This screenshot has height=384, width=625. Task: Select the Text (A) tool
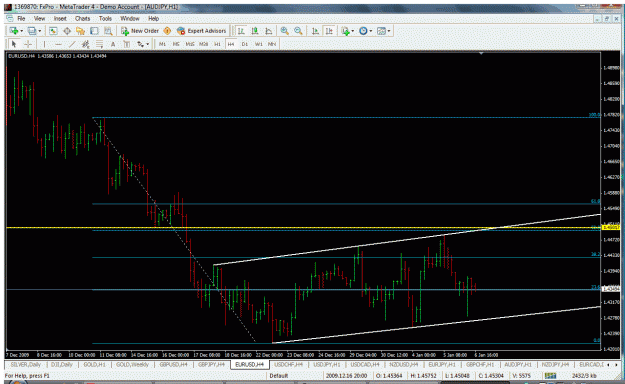[113, 44]
